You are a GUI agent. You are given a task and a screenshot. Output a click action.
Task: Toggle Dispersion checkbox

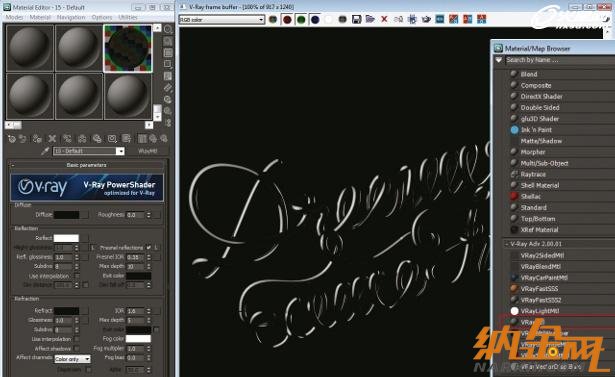(x=89, y=370)
